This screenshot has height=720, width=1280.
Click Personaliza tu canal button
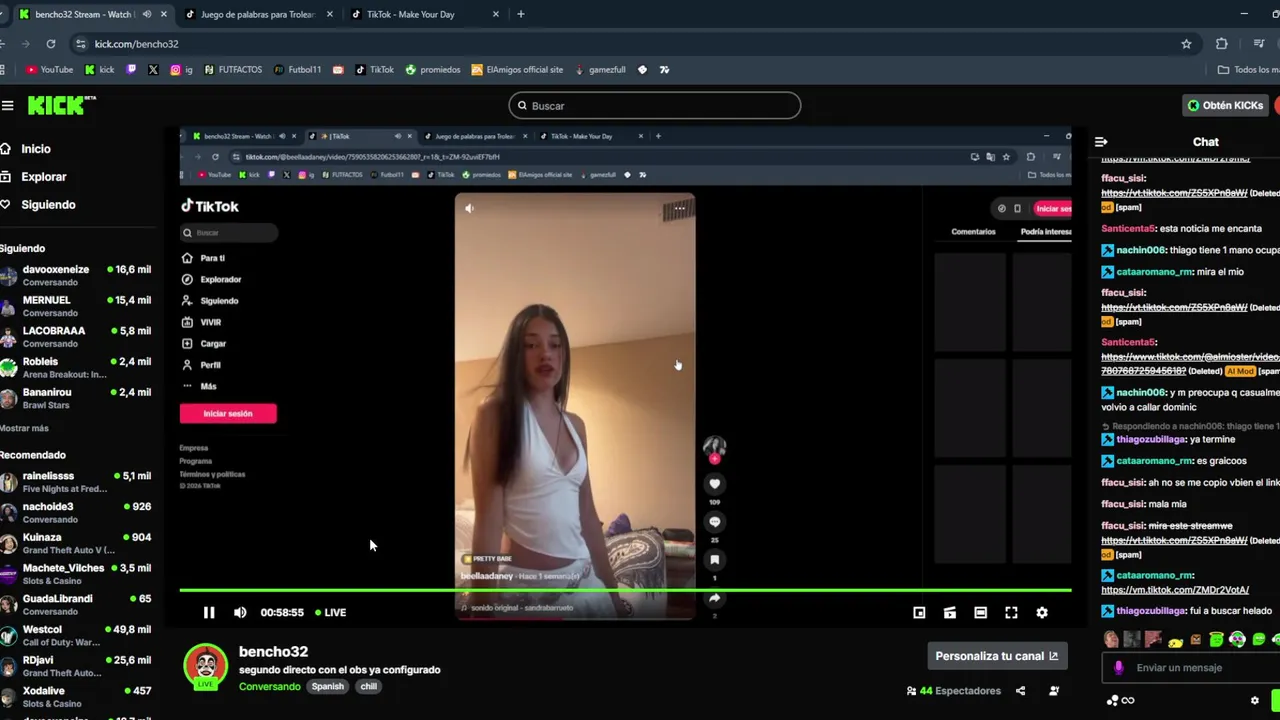pyautogui.click(x=996, y=656)
